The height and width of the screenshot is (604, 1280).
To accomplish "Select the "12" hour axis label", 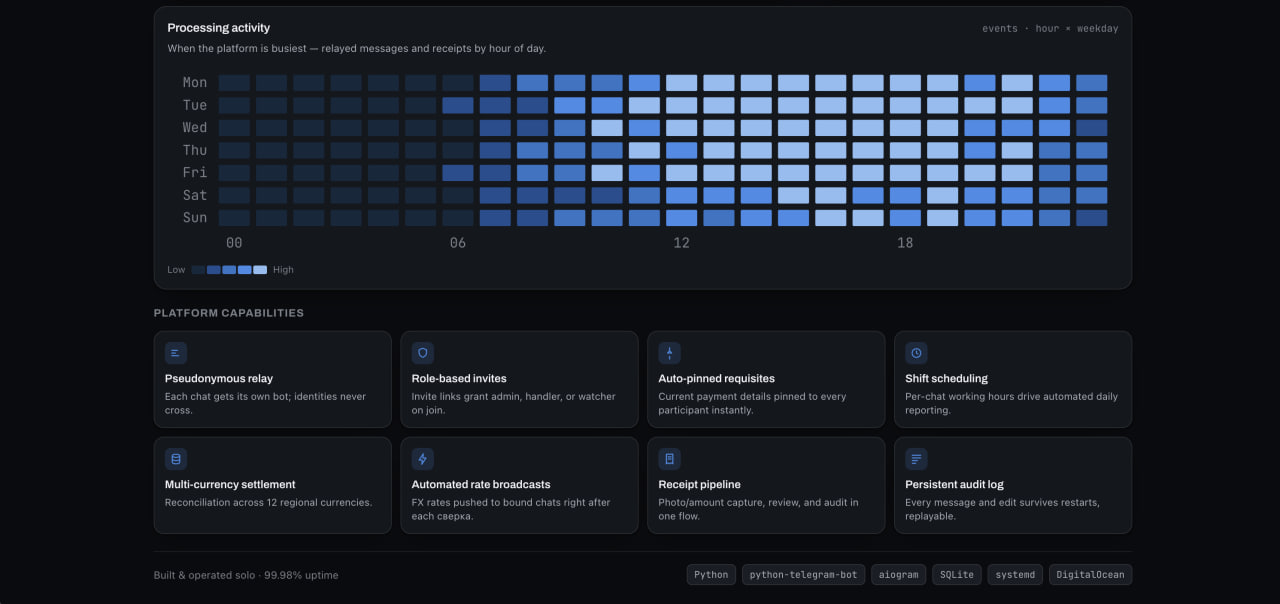I will [x=681, y=243].
